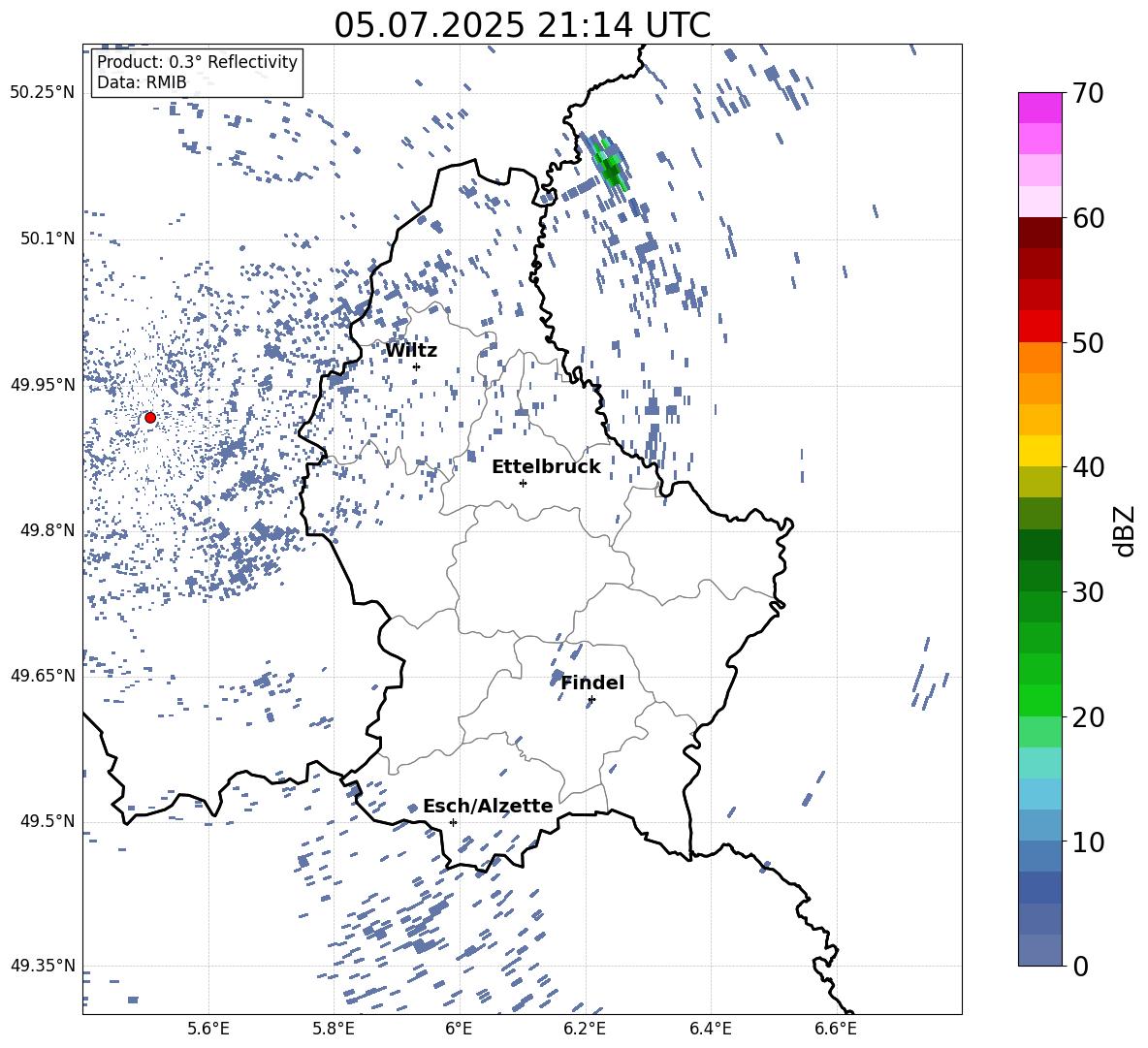Click the 50.1°N latitude label
1148x1048 pixels.
48,238
